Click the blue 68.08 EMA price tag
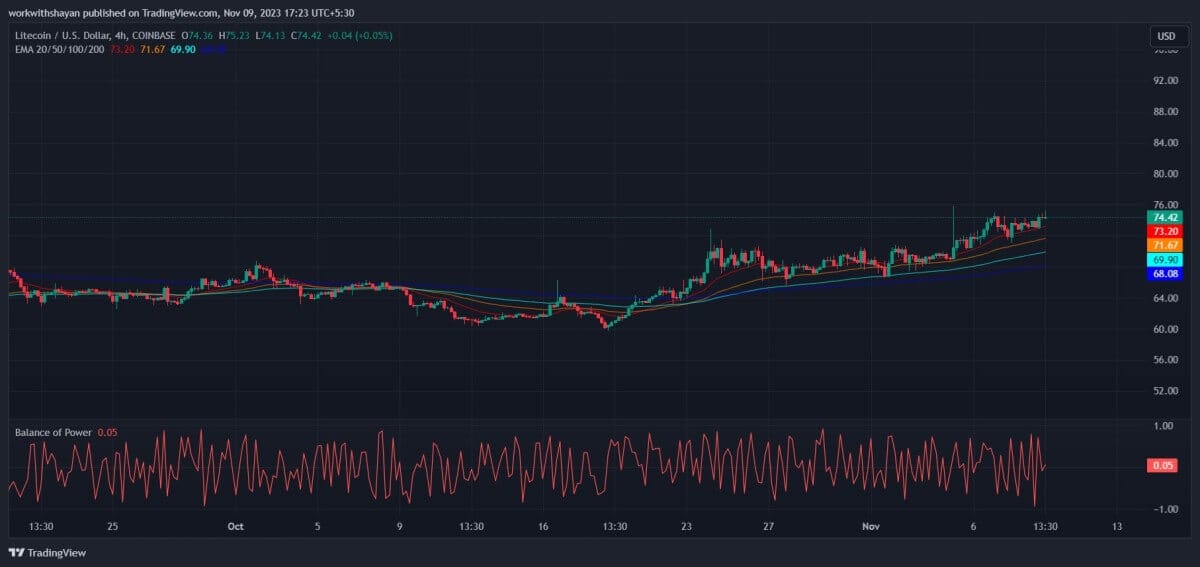 point(1166,273)
